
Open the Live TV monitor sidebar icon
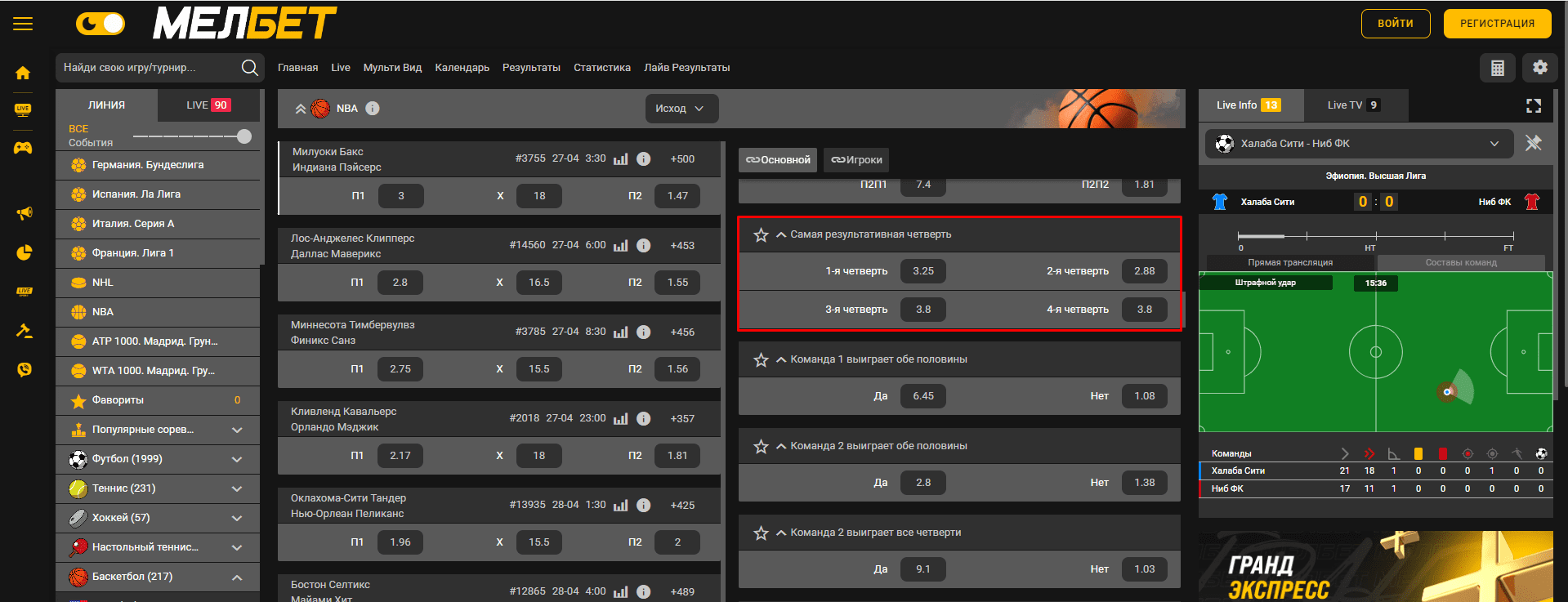[23, 109]
